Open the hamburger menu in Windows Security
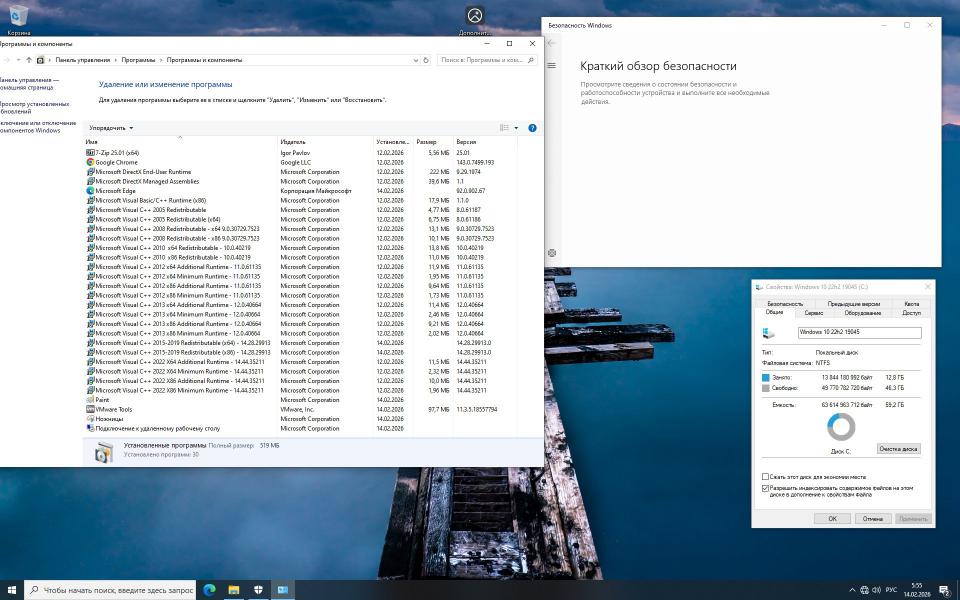Screen dimensions: 960x600 [551, 66]
